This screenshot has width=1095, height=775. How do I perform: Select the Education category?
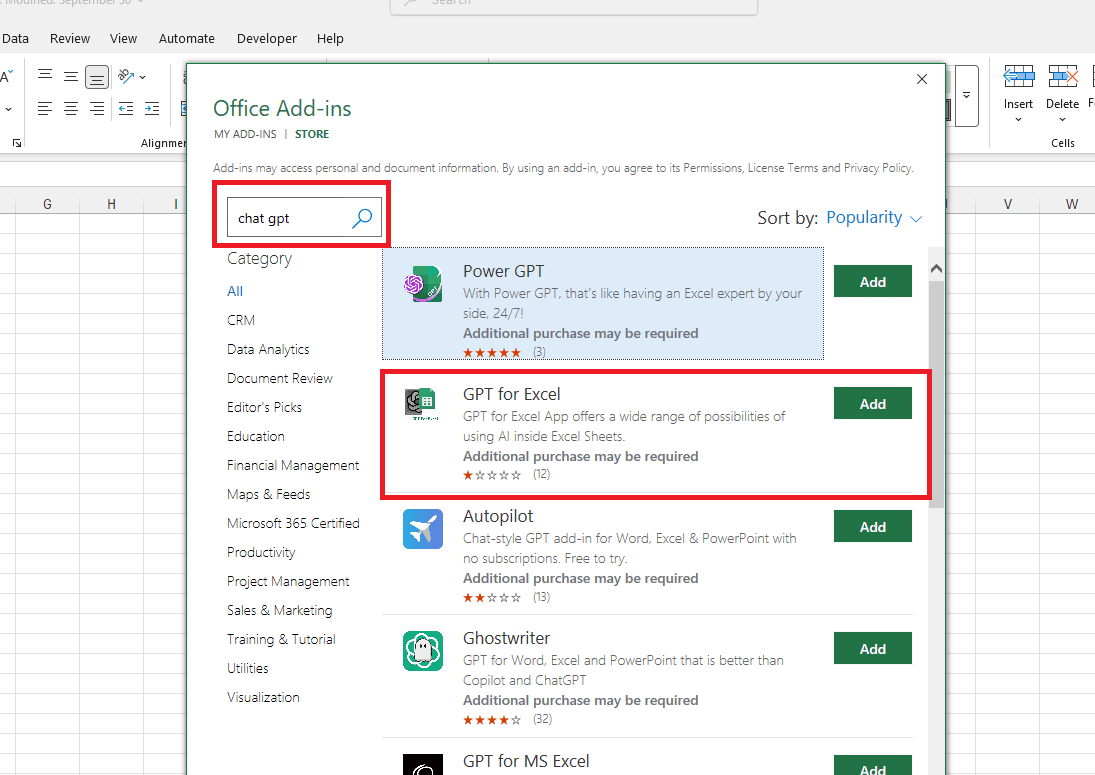[256, 436]
